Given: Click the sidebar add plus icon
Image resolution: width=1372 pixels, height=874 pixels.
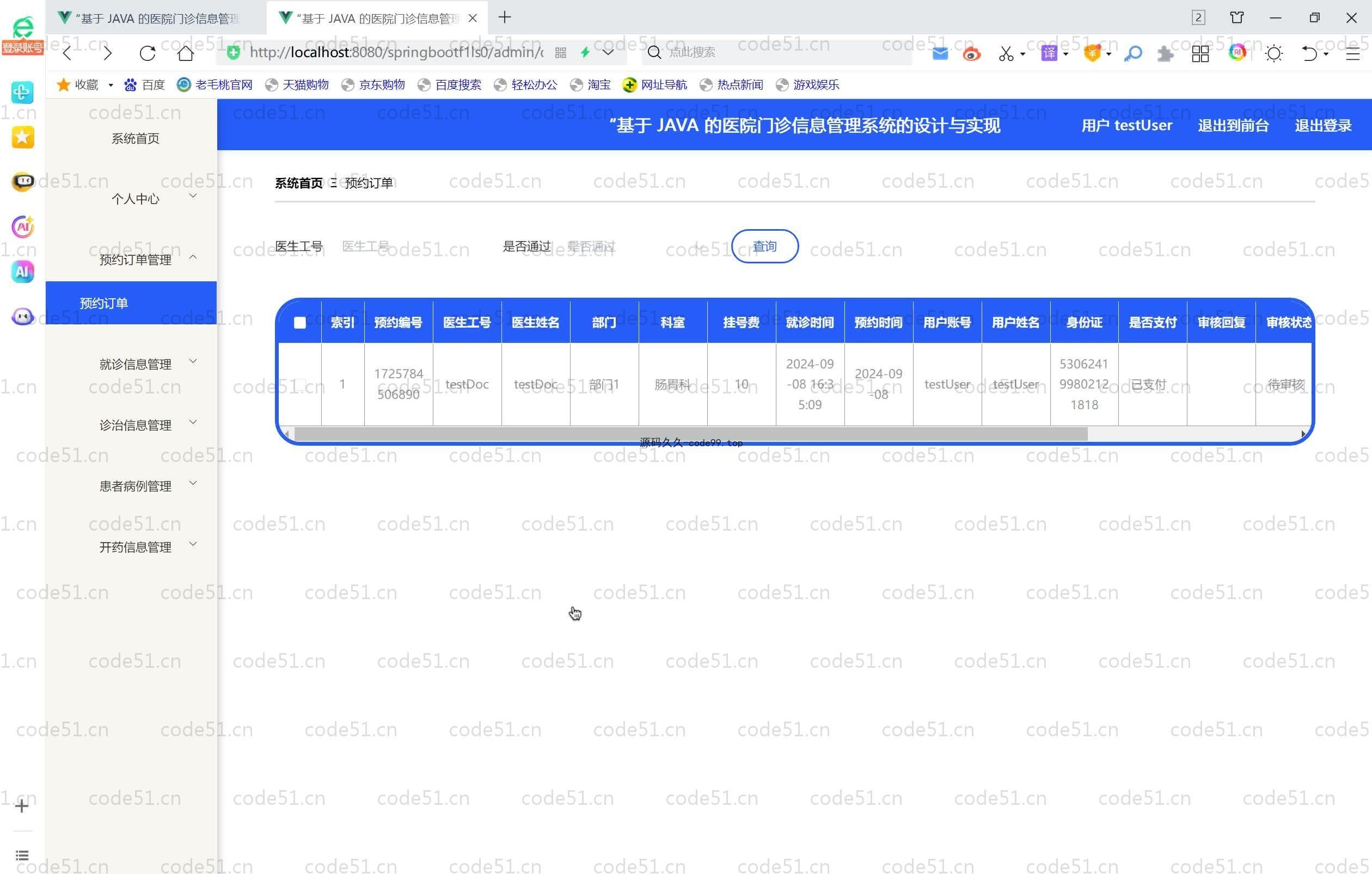Looking at the screenshot, I should [x=22, y=805].
